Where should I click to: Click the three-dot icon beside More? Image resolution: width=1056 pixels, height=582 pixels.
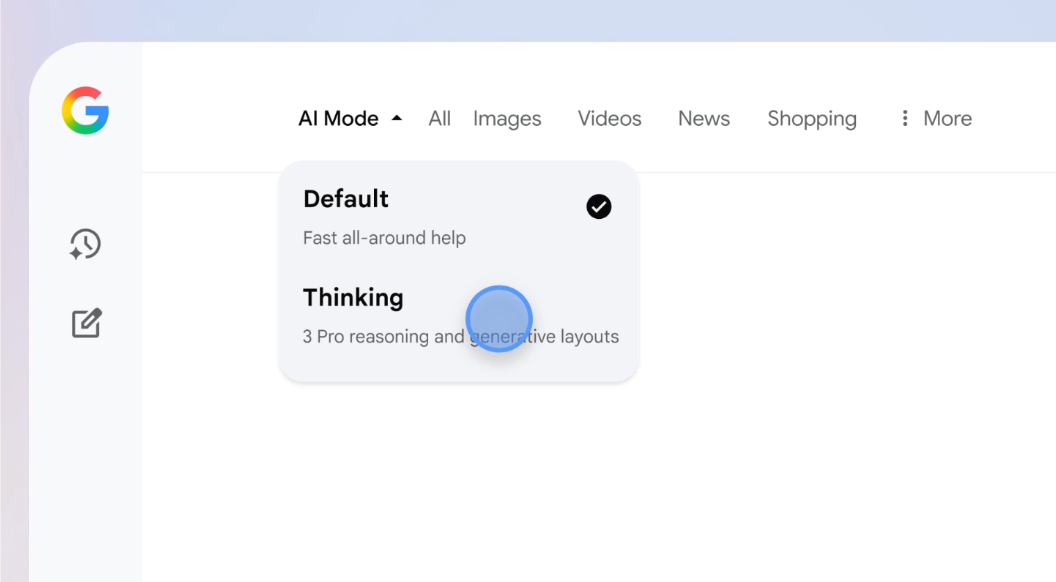[x=904, y=118]
